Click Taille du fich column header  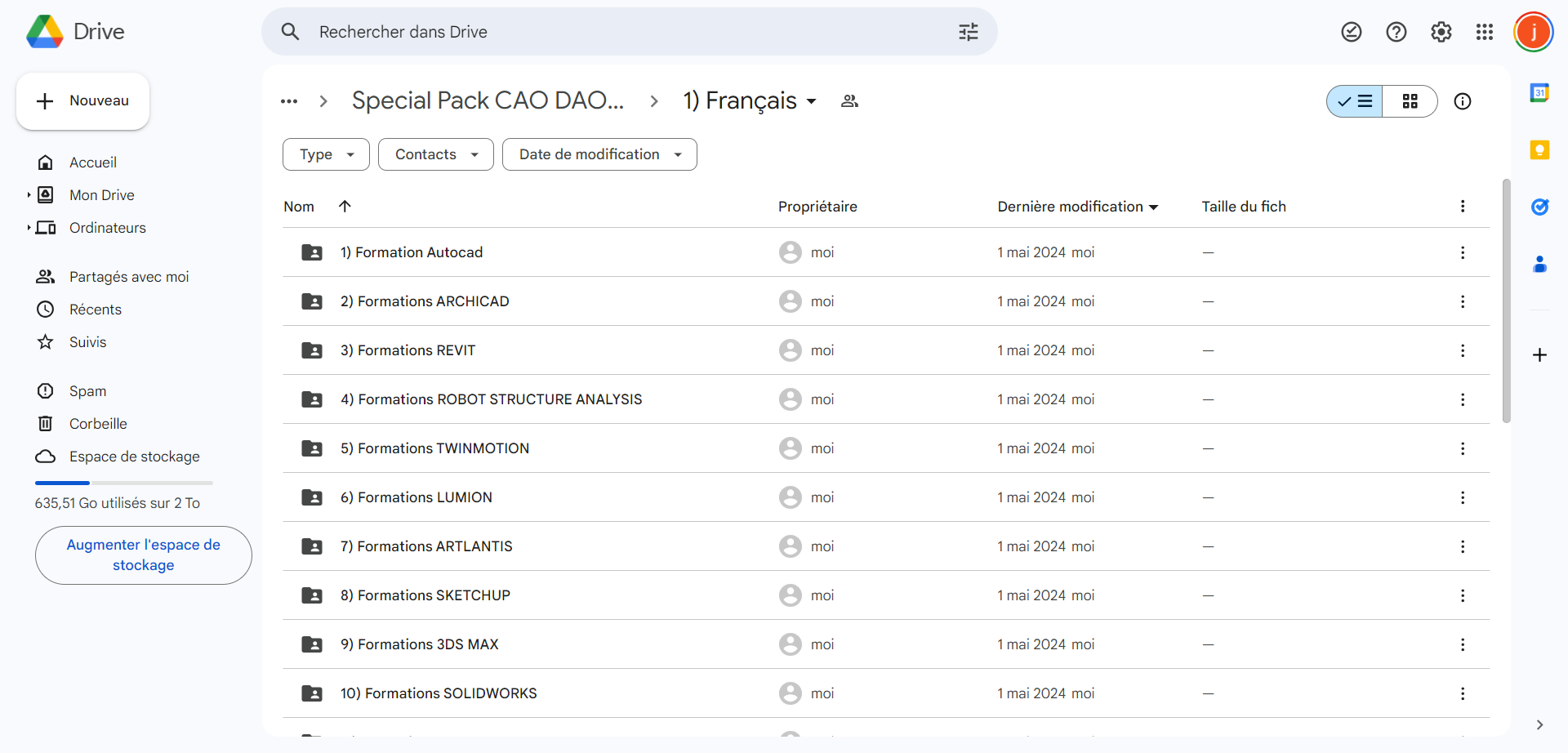[x=1244, y=207]
